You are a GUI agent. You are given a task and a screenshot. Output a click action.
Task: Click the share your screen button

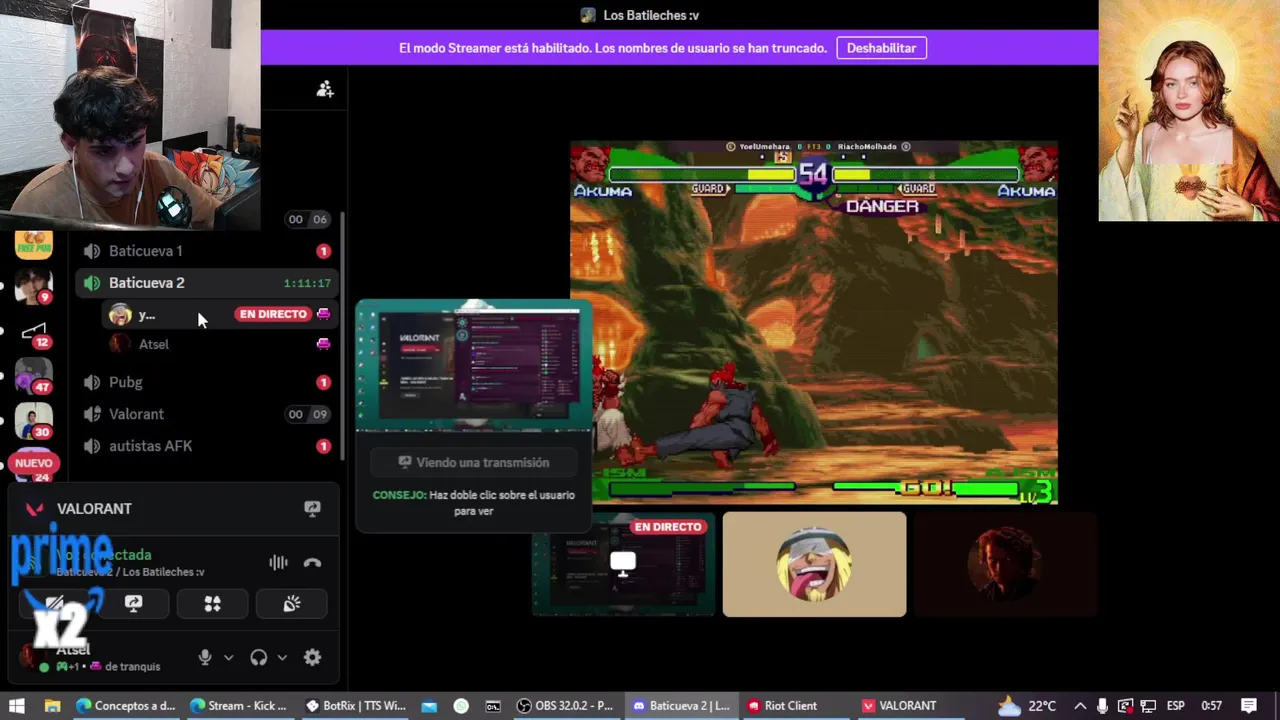[x=133, y=604]
